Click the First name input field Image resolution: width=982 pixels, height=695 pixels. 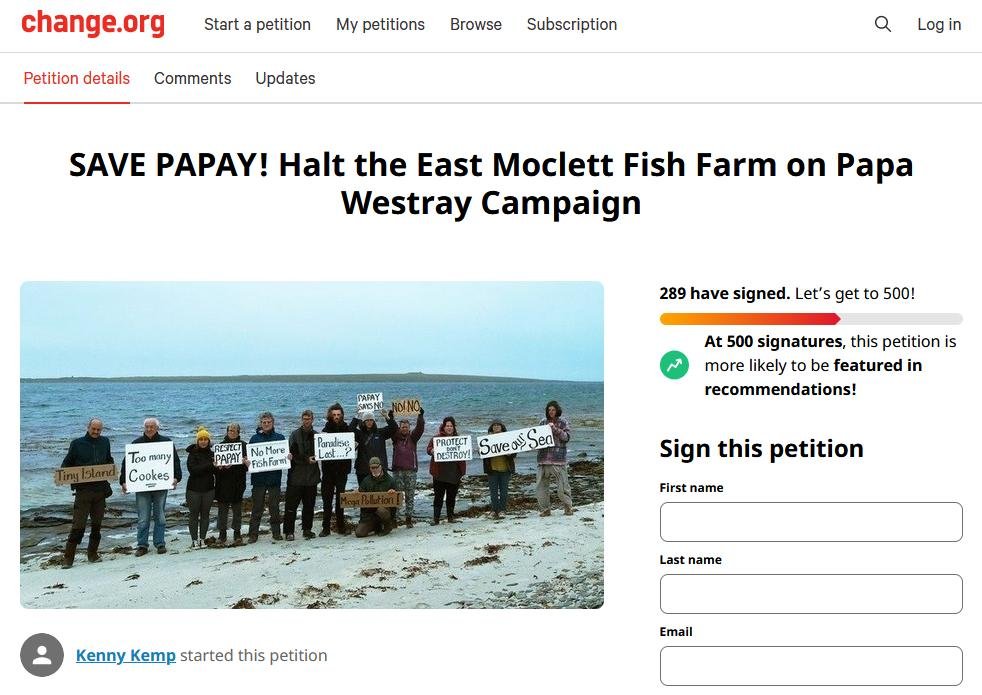point(810,521)
